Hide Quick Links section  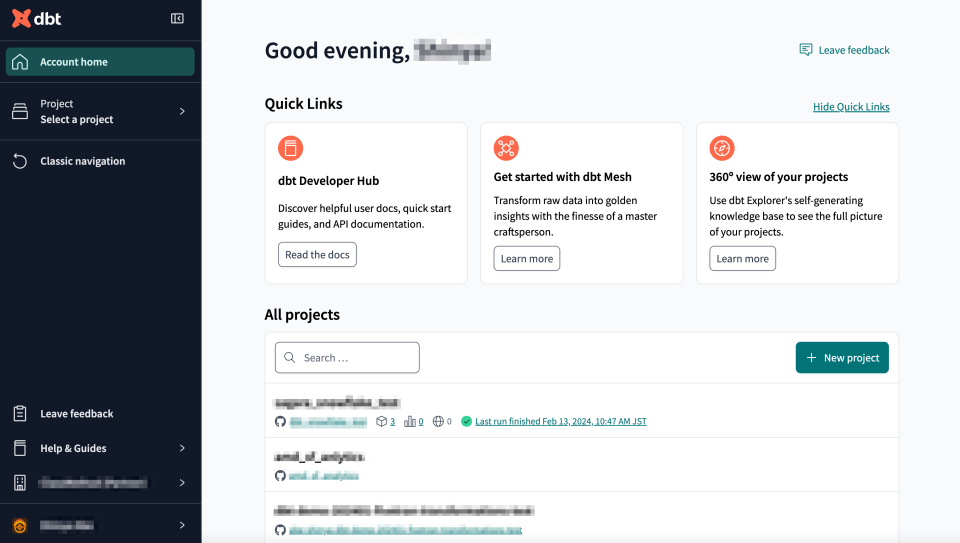coord(850,107)
